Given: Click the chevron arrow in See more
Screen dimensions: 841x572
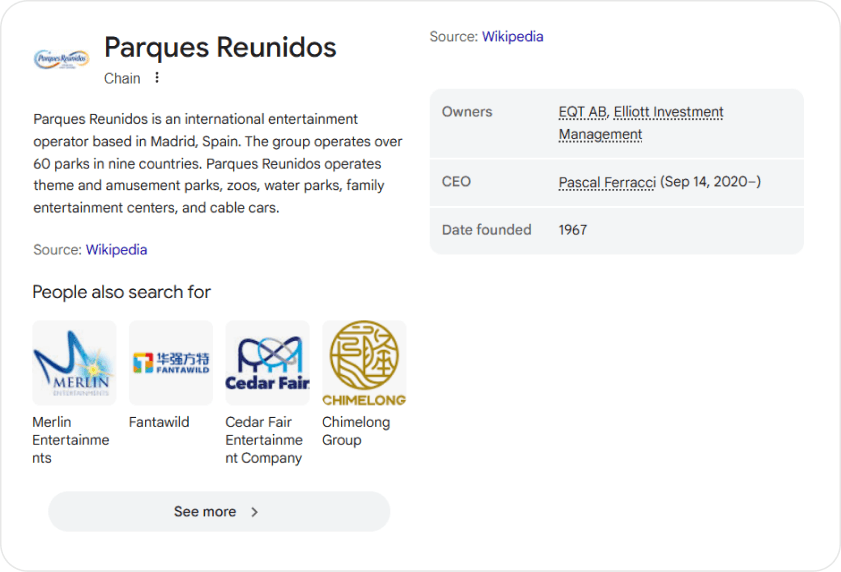Looking at the screenshot, I should (254, 512).
